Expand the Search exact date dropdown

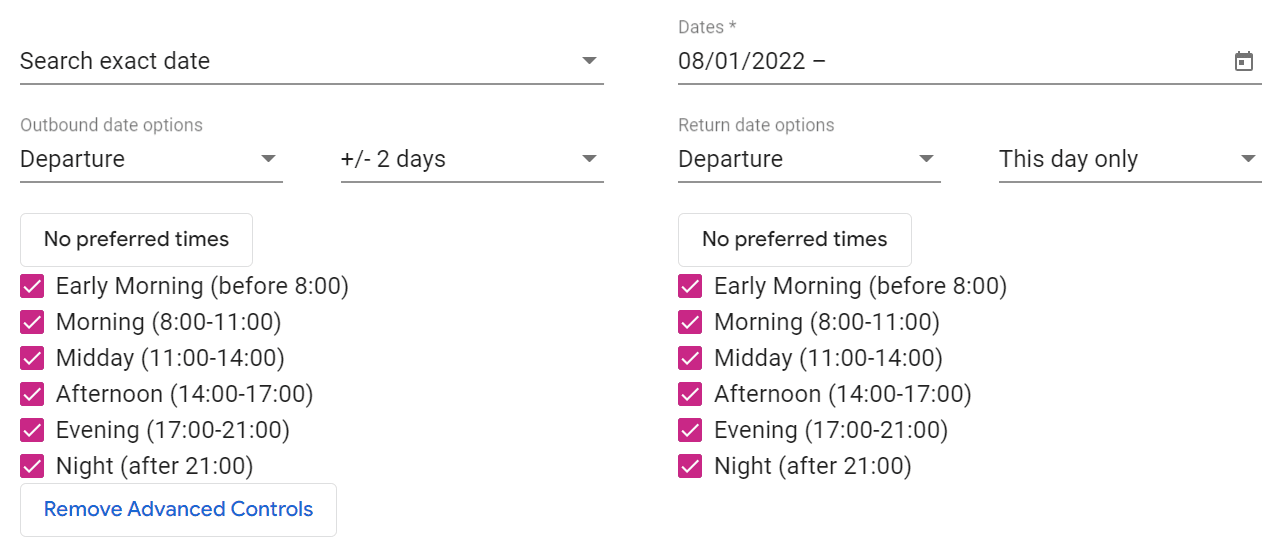[x=310, y=61]
